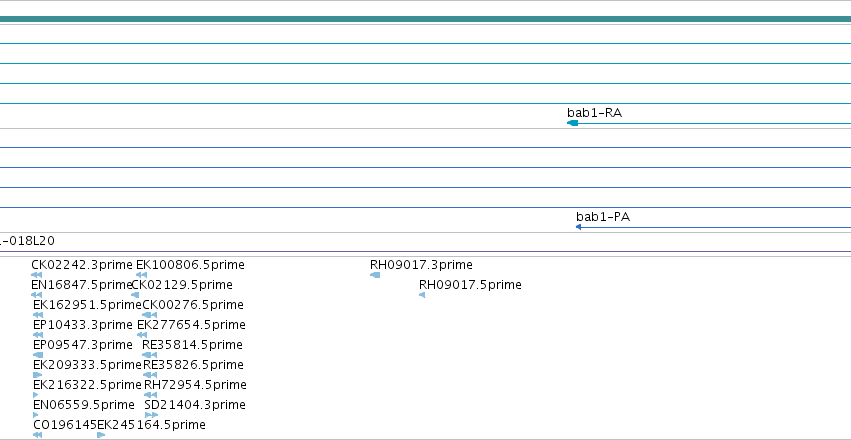The image size is (851, 440).
Task: Select double arrow glyph under SD21404.3prime
Action: pos(151,415)
